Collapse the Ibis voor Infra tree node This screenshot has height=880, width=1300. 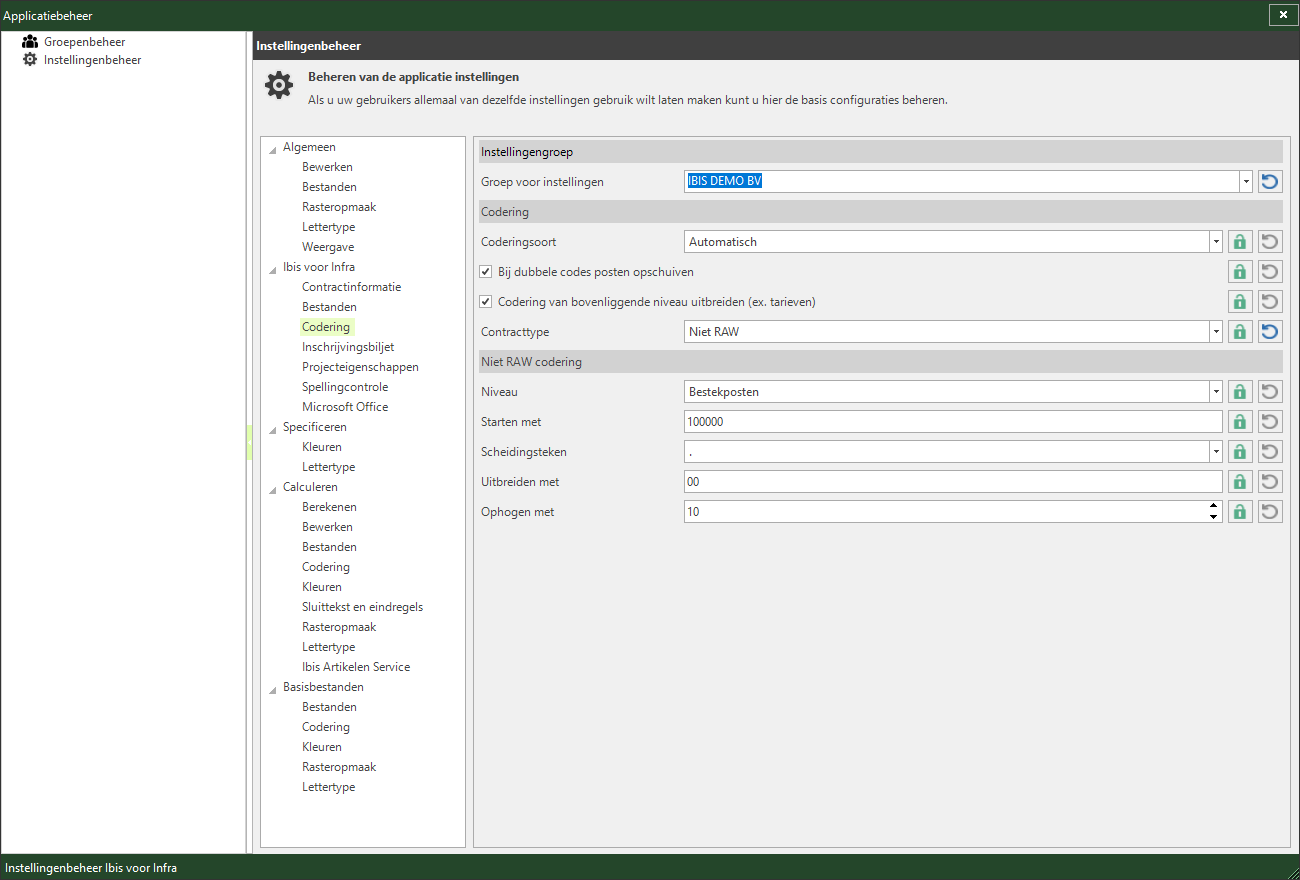(x=273, y=268)
